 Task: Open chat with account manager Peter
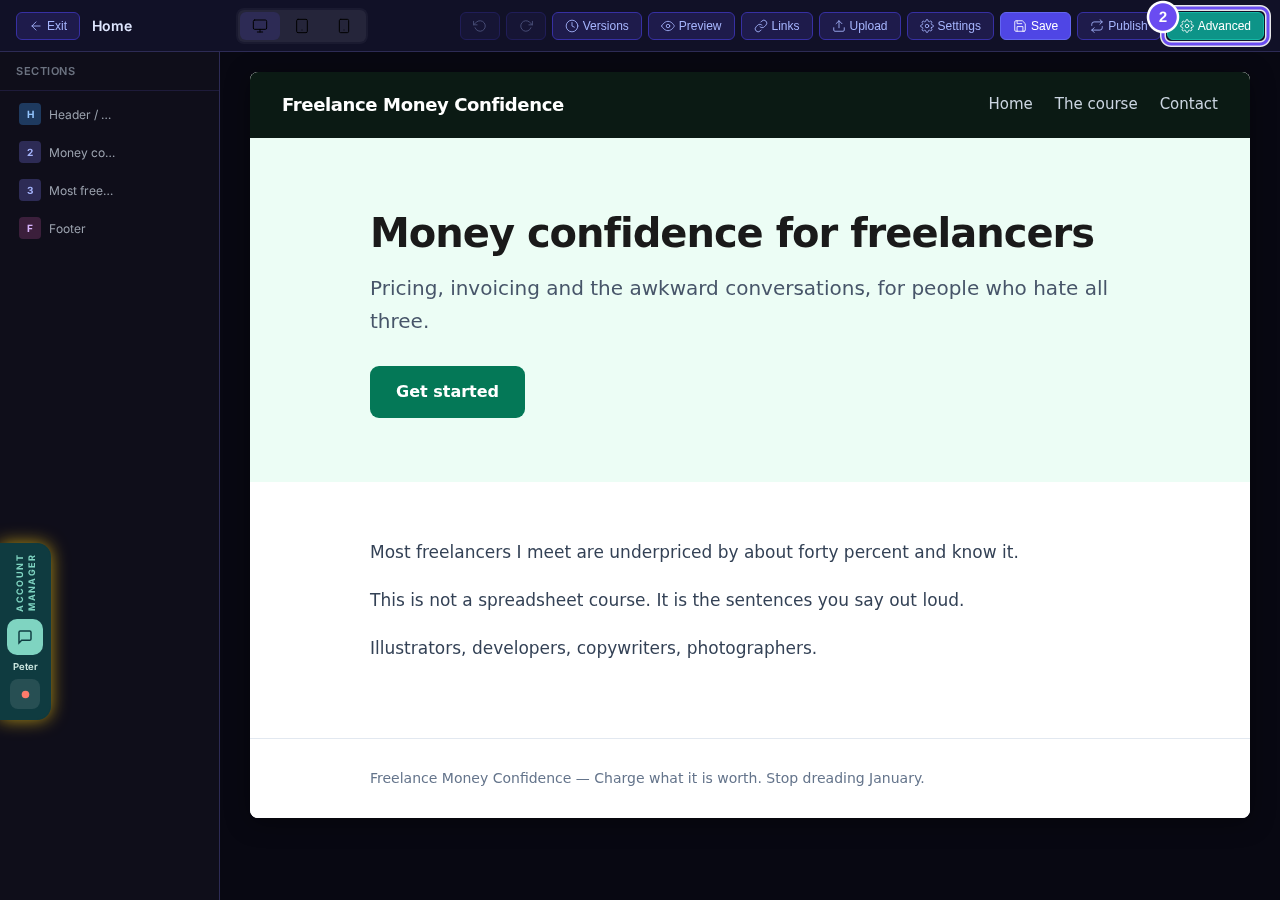click(x=25, y=637)
